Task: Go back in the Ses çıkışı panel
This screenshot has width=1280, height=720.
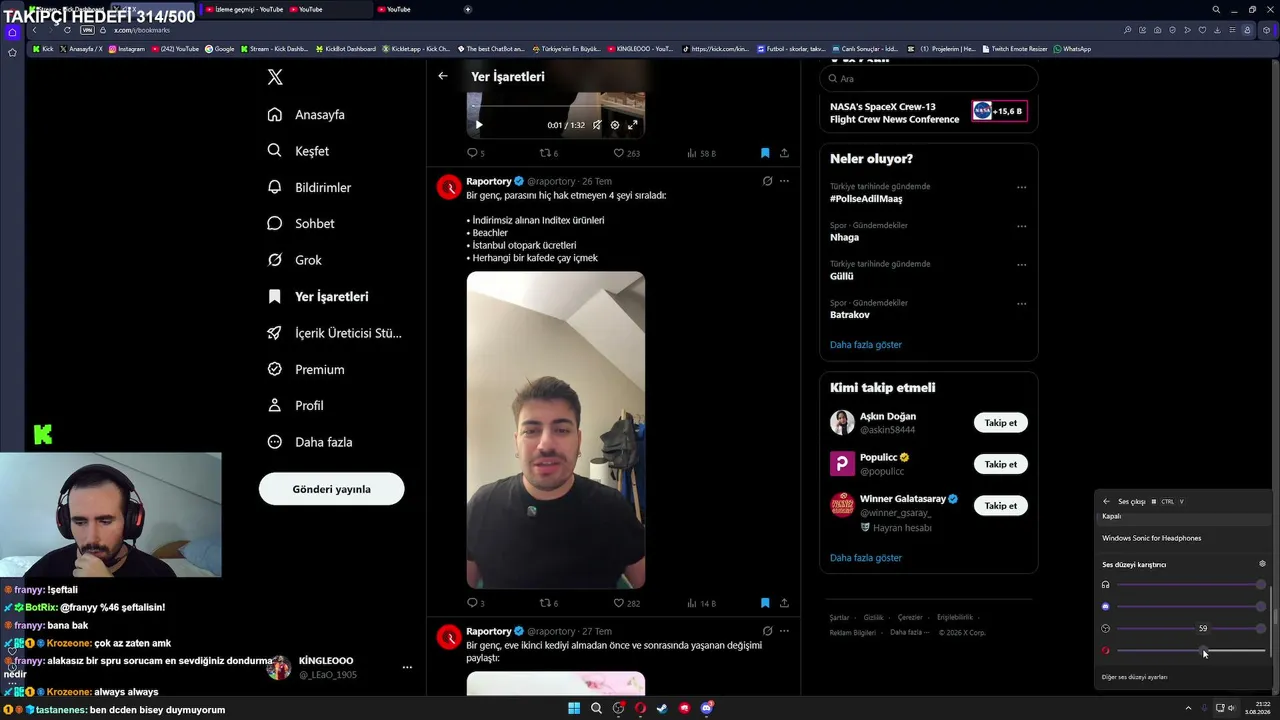Action: pos(1106,501)
